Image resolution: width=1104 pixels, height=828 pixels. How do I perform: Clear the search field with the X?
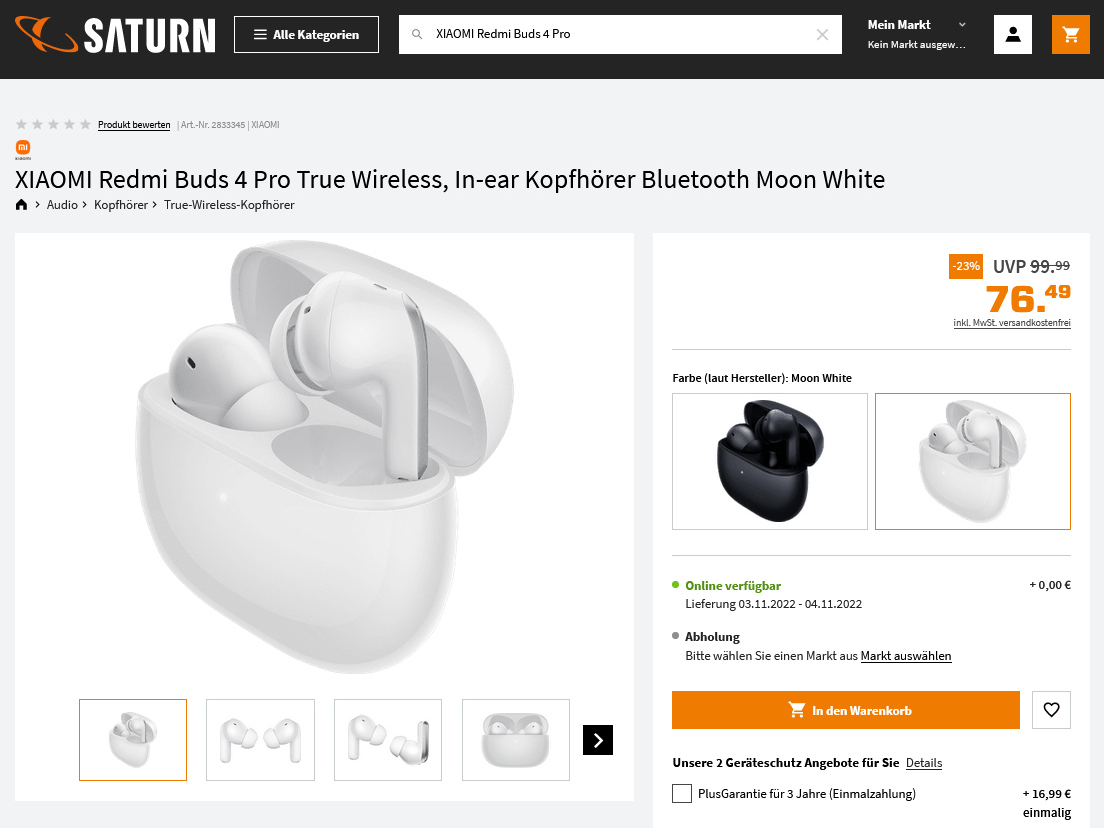click(x=822, y=35)
